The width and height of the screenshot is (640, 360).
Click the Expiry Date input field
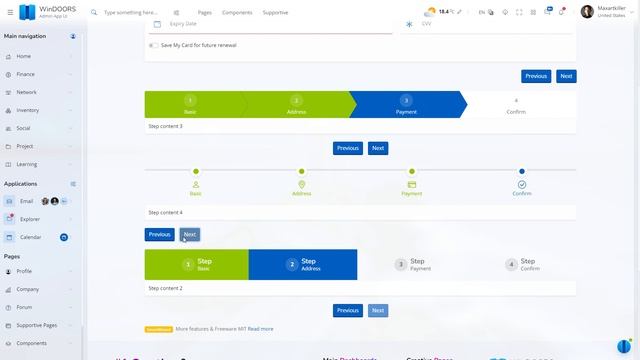280,24
